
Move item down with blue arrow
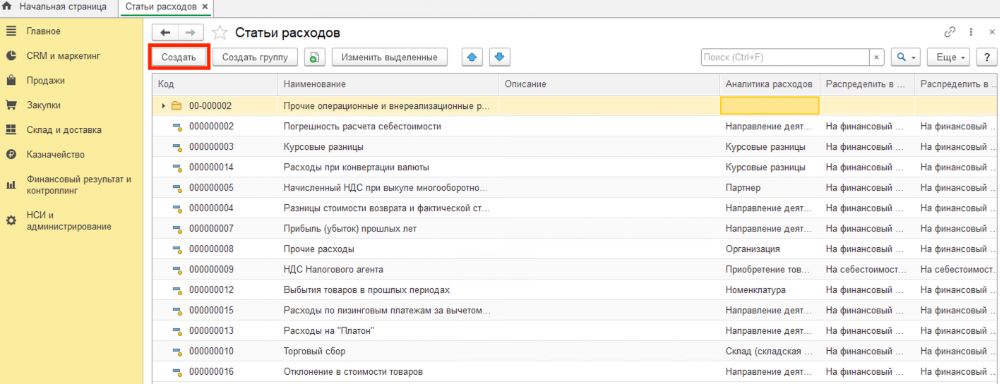[499, 57]
